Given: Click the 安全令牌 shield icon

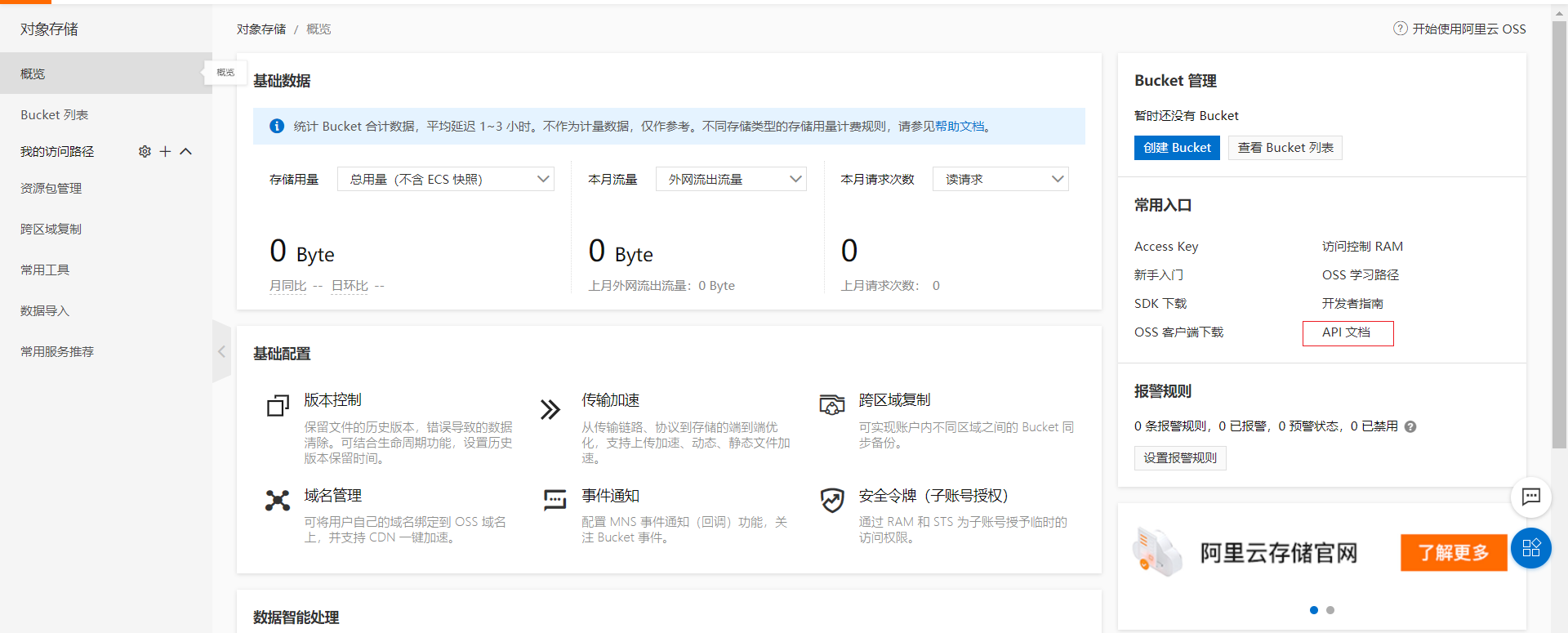Looking at the screenshot, I should [x=832, y=500].
